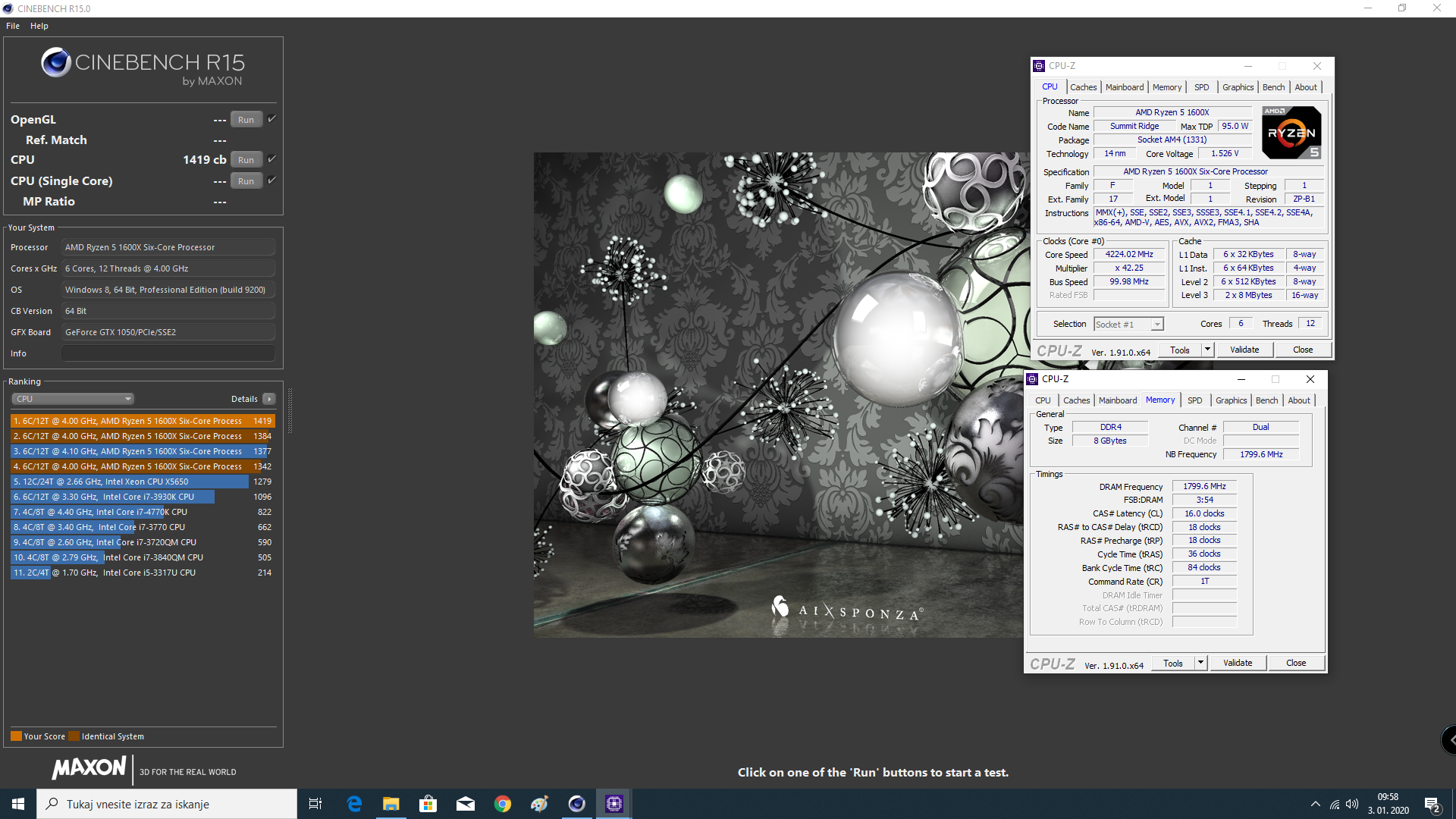Image resolution: width=1456 pixels, height=819 pixels.
Task: Select the Core i5-3317U ranking row
Action: (143, 573)
